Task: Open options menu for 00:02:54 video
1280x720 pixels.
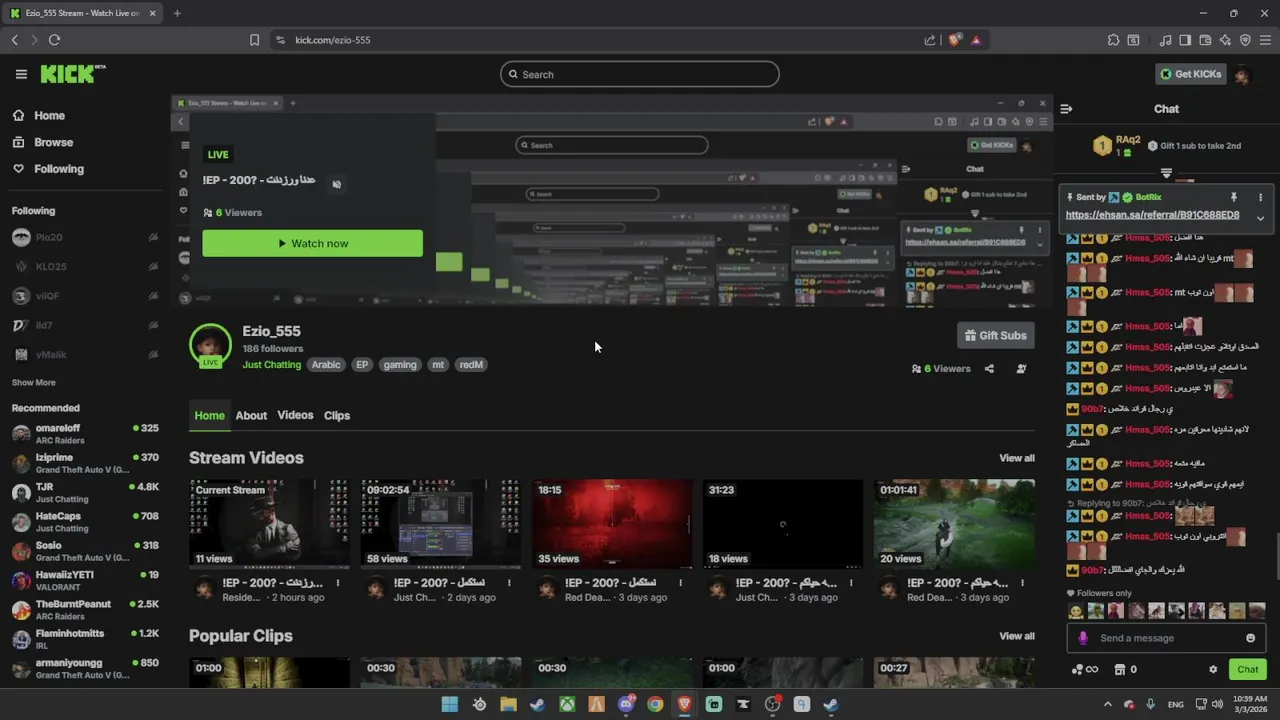Action: click(x=509, y=583)
